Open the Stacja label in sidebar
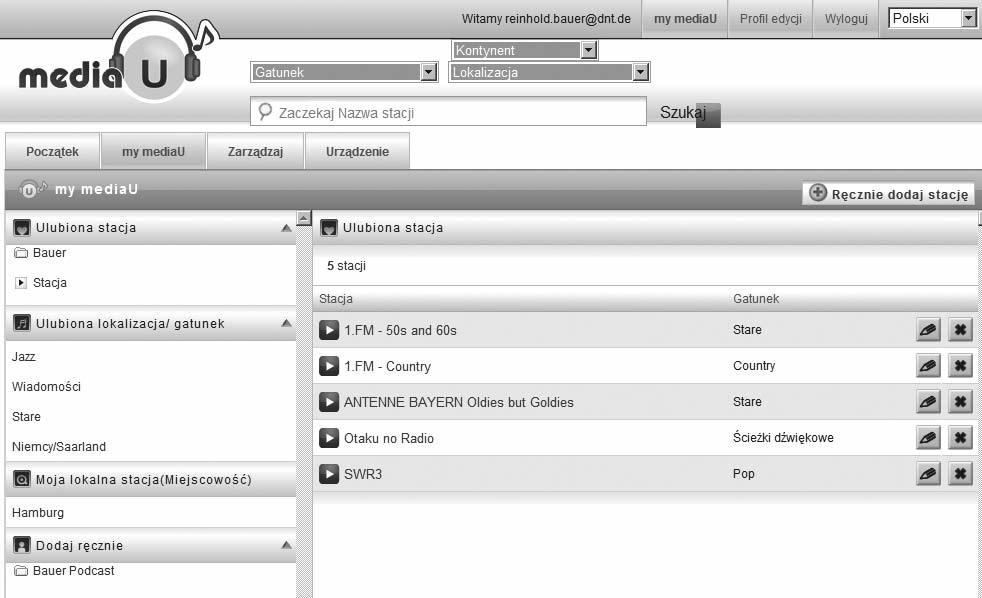The image size is (982, 598). pyautogui.click(x=49, y=283)
